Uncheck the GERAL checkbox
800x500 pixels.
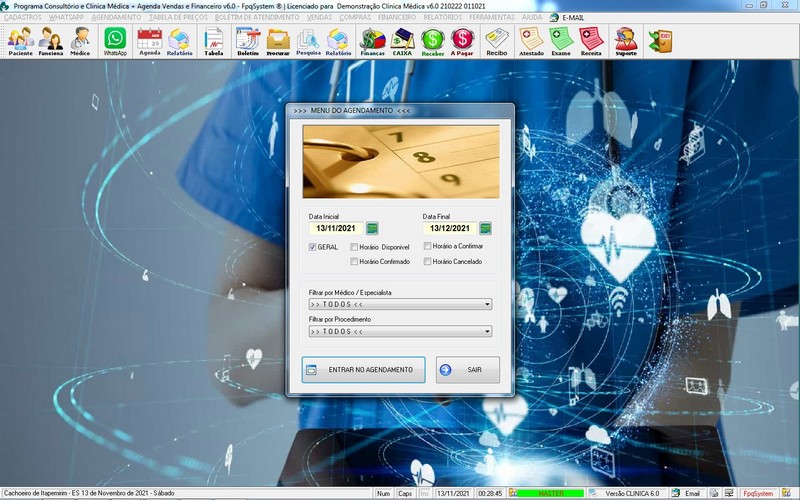tap(312, 247)
